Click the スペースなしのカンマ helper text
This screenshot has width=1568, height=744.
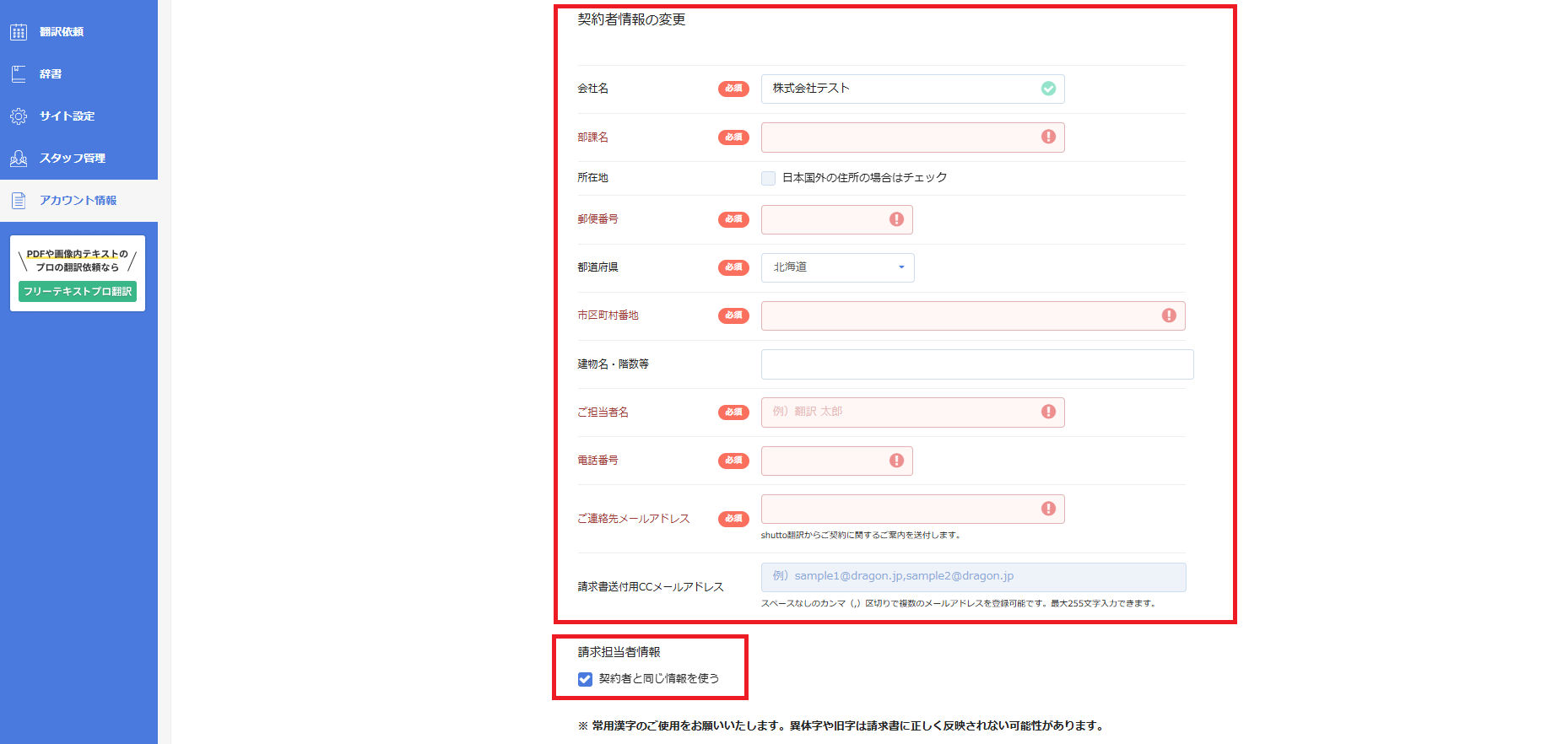[958, 603]
